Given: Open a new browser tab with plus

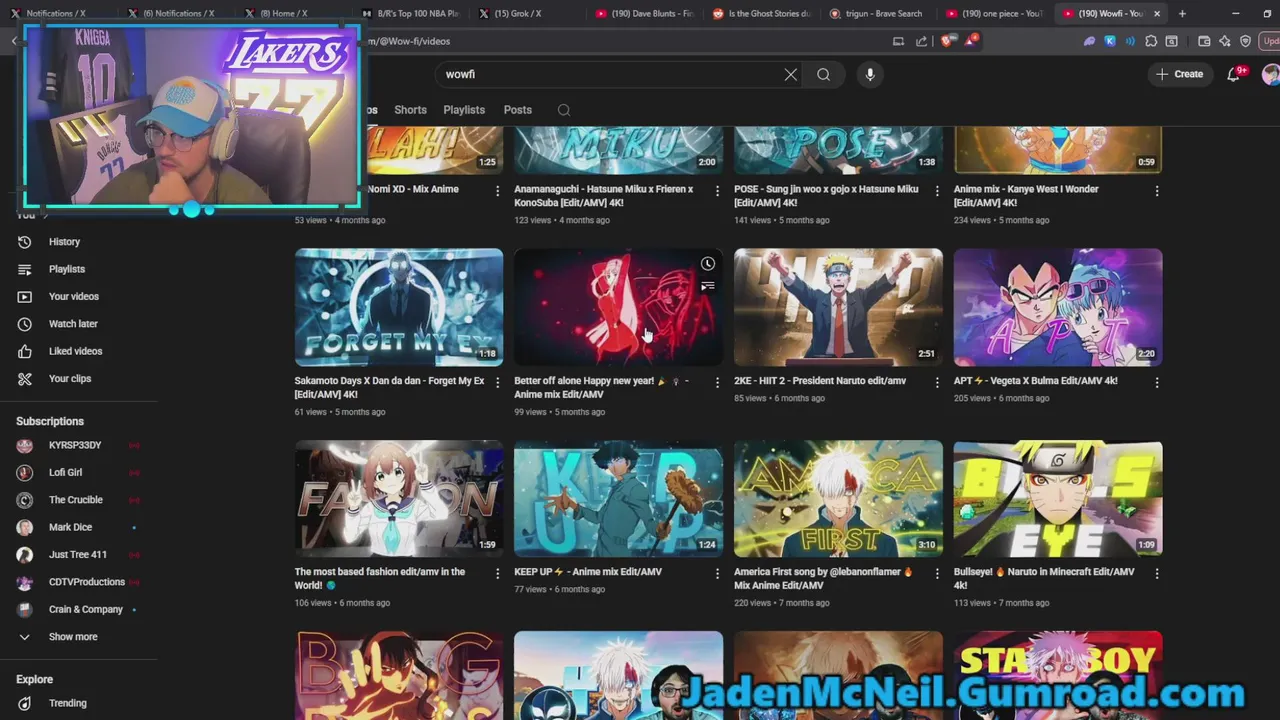Looking at the screenshot, I should pyautogui.click(x=1182, y=13).
